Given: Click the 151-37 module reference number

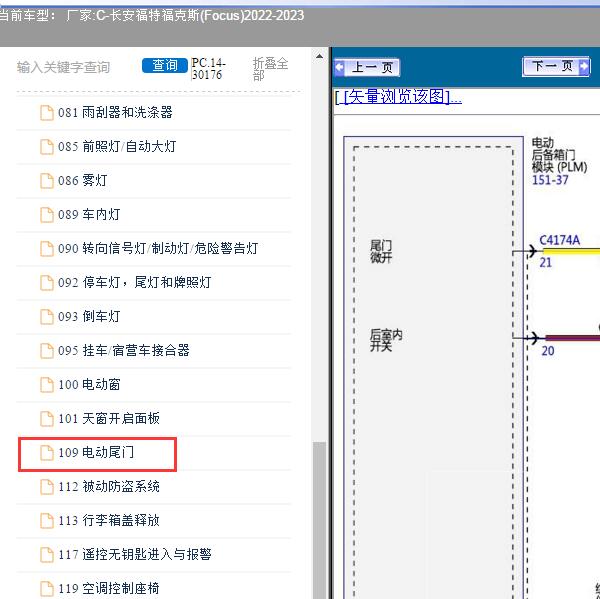Looking at the screenshot, I should point(550,180).
